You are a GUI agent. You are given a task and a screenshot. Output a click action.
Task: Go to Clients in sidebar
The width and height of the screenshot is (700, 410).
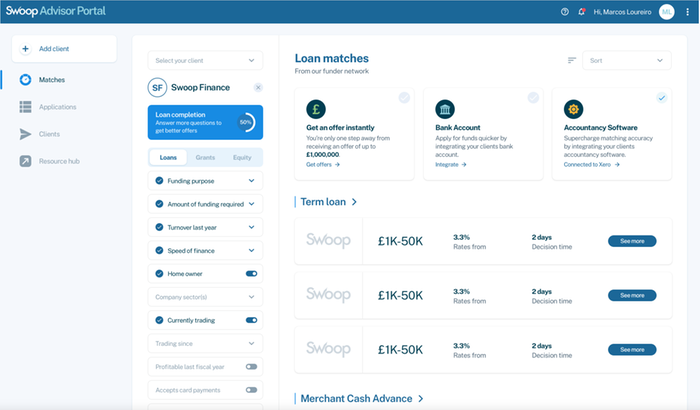pyautogui.click(x=49, y=134)
